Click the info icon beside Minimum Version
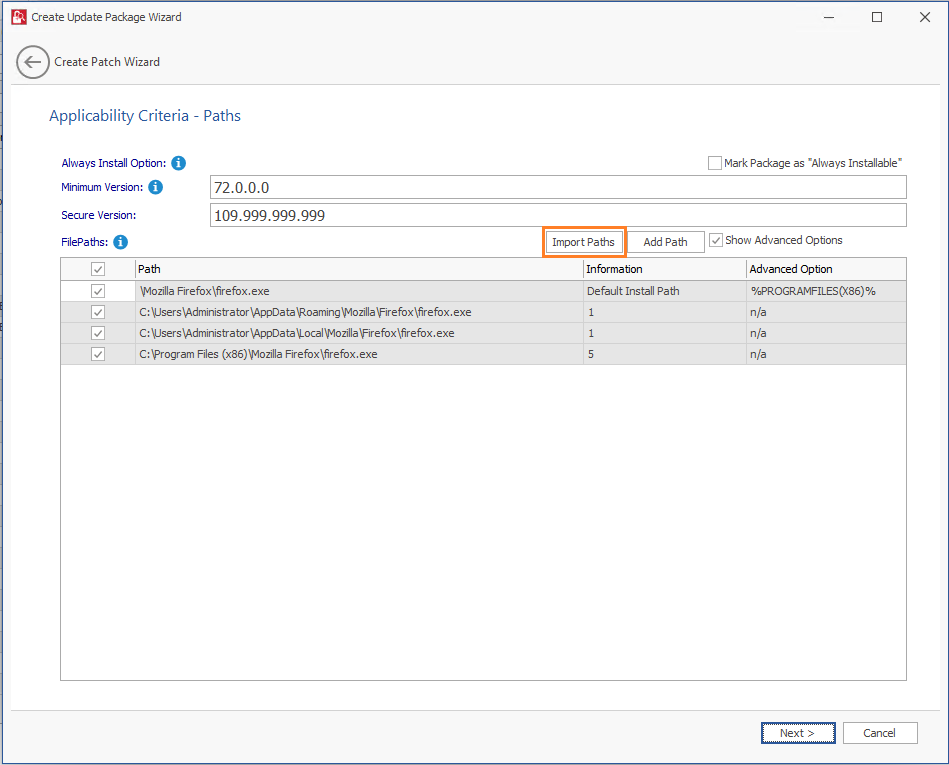Screen dimensions: 949x765 click(x=156, y=187)
